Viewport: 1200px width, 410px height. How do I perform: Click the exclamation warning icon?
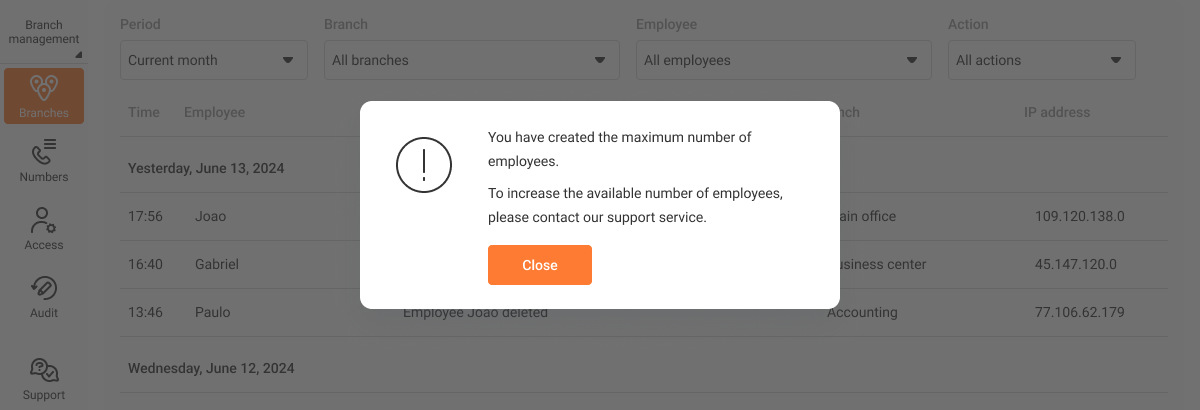pyautogui.click(x=424, y=164)
